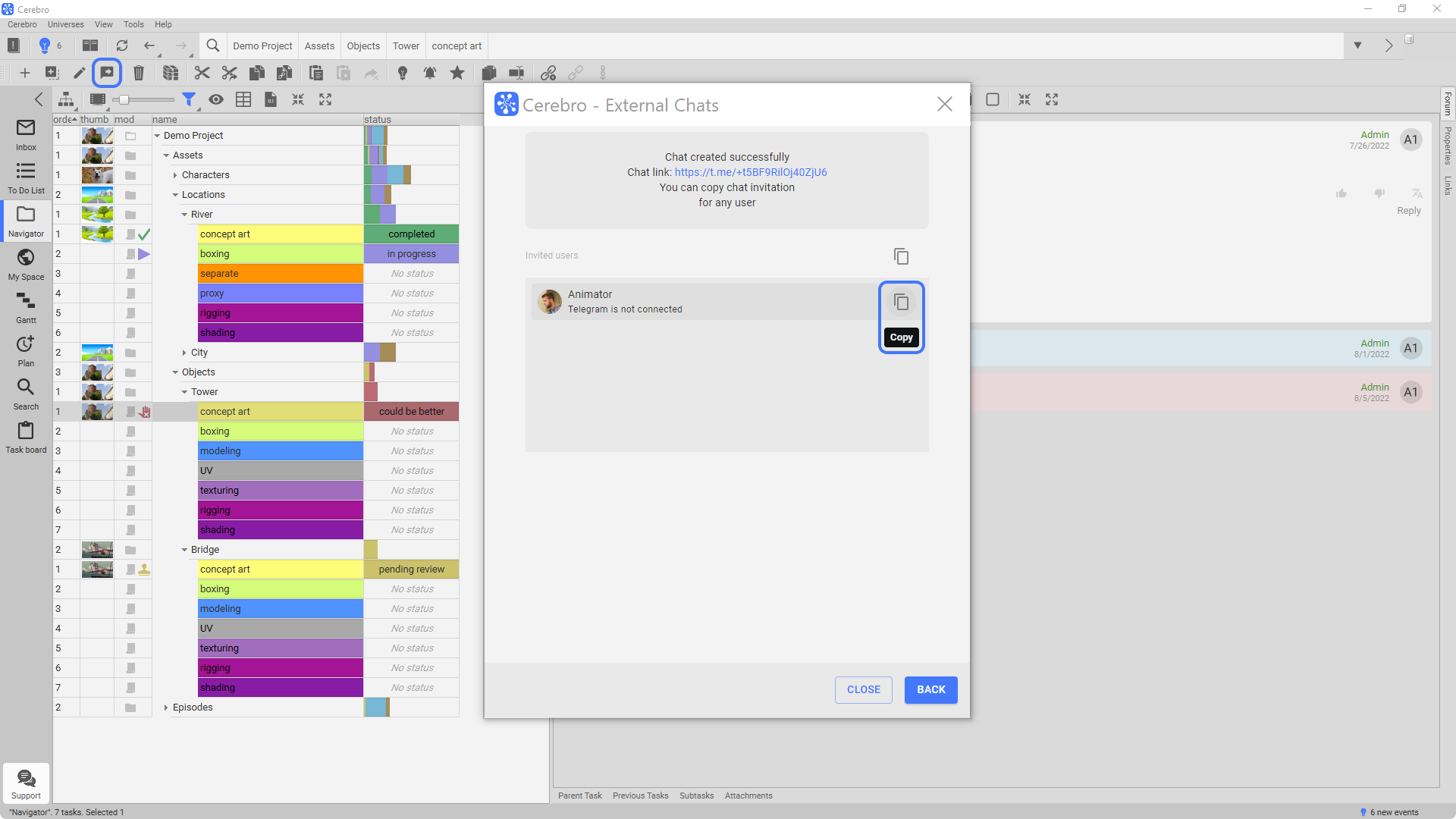This screenshot has height=819, width=1456.
Task: Click the BACK button in dialog
Action: 931,689
